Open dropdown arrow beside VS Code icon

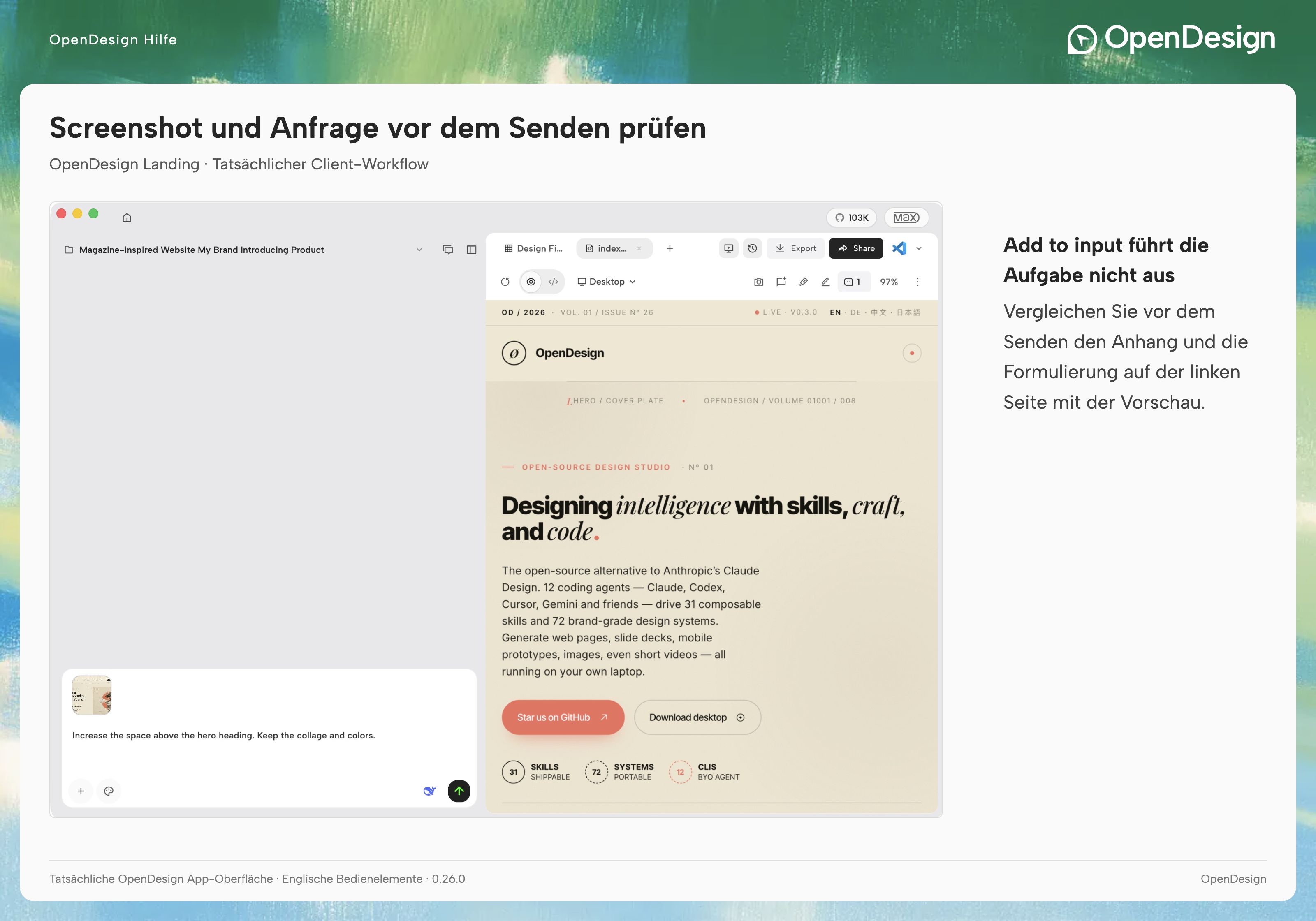tap(919, 248)
